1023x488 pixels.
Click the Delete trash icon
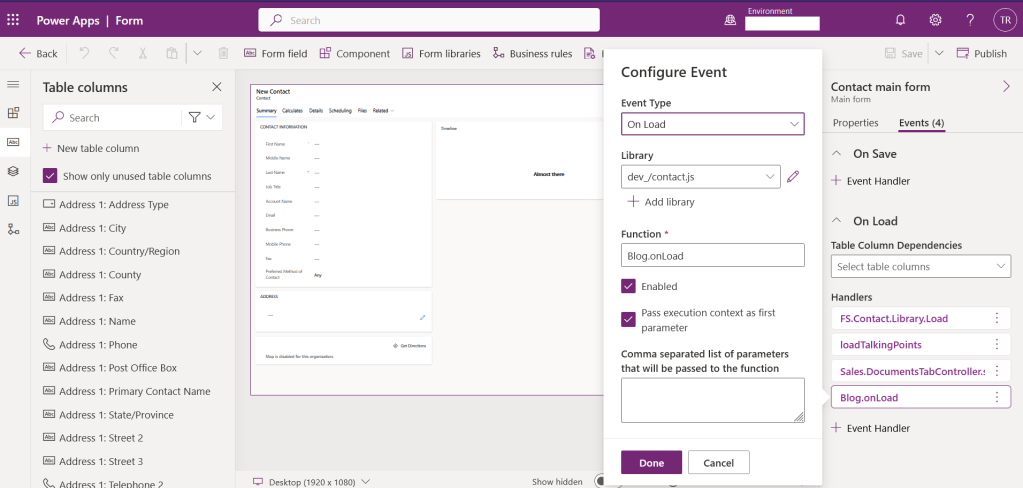coord(223,53)
